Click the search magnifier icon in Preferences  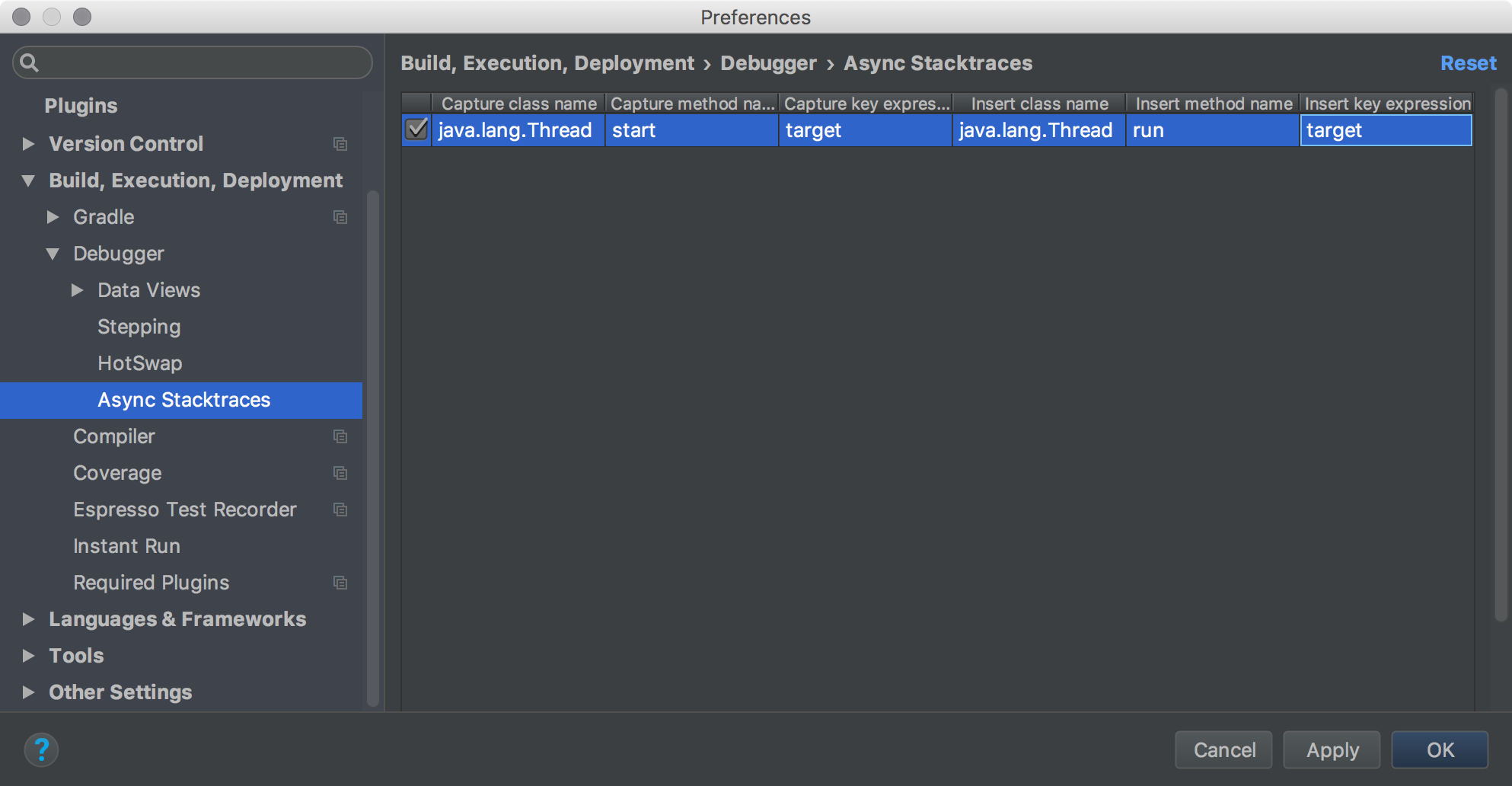pos(29,62)
